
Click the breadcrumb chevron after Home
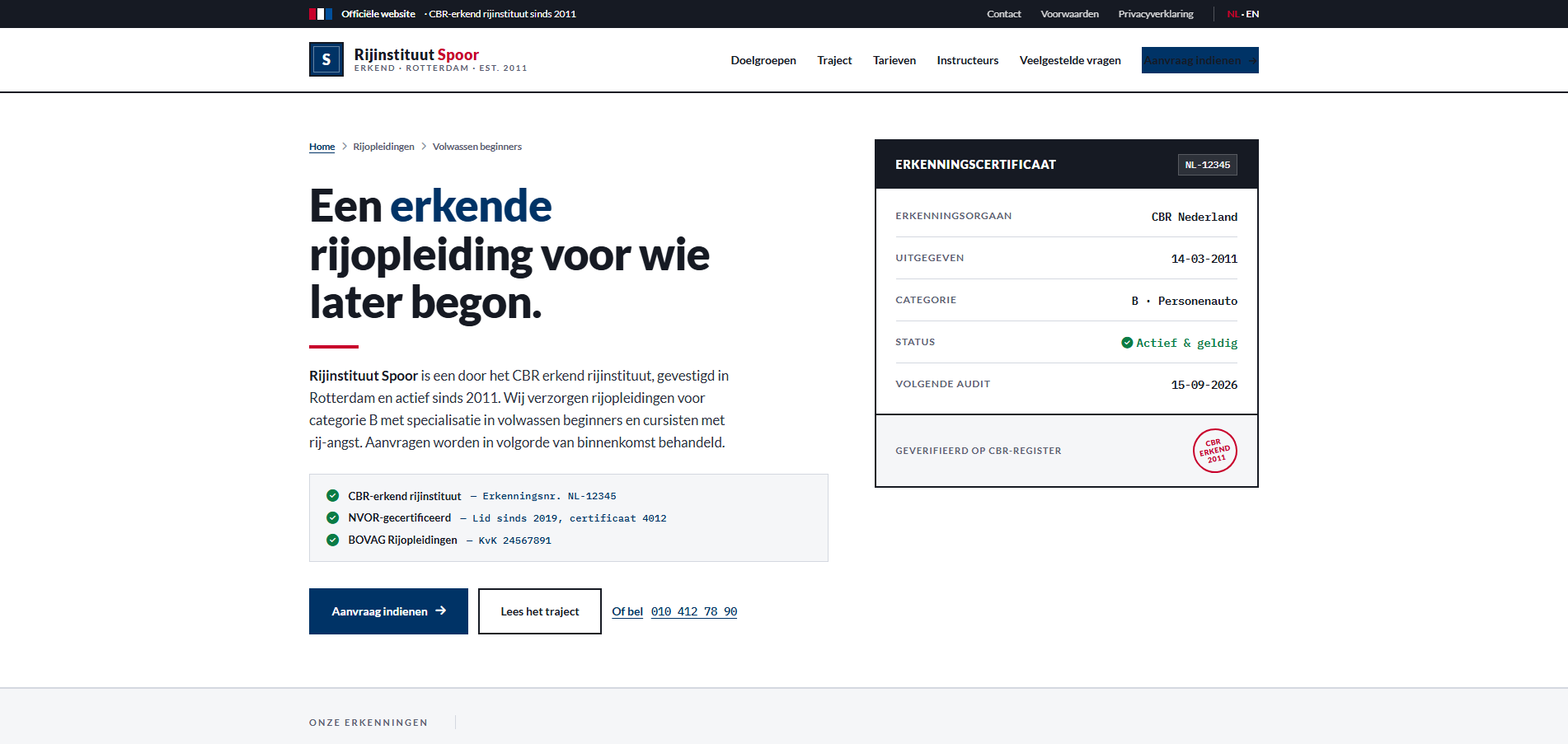(x=345, y=147)
